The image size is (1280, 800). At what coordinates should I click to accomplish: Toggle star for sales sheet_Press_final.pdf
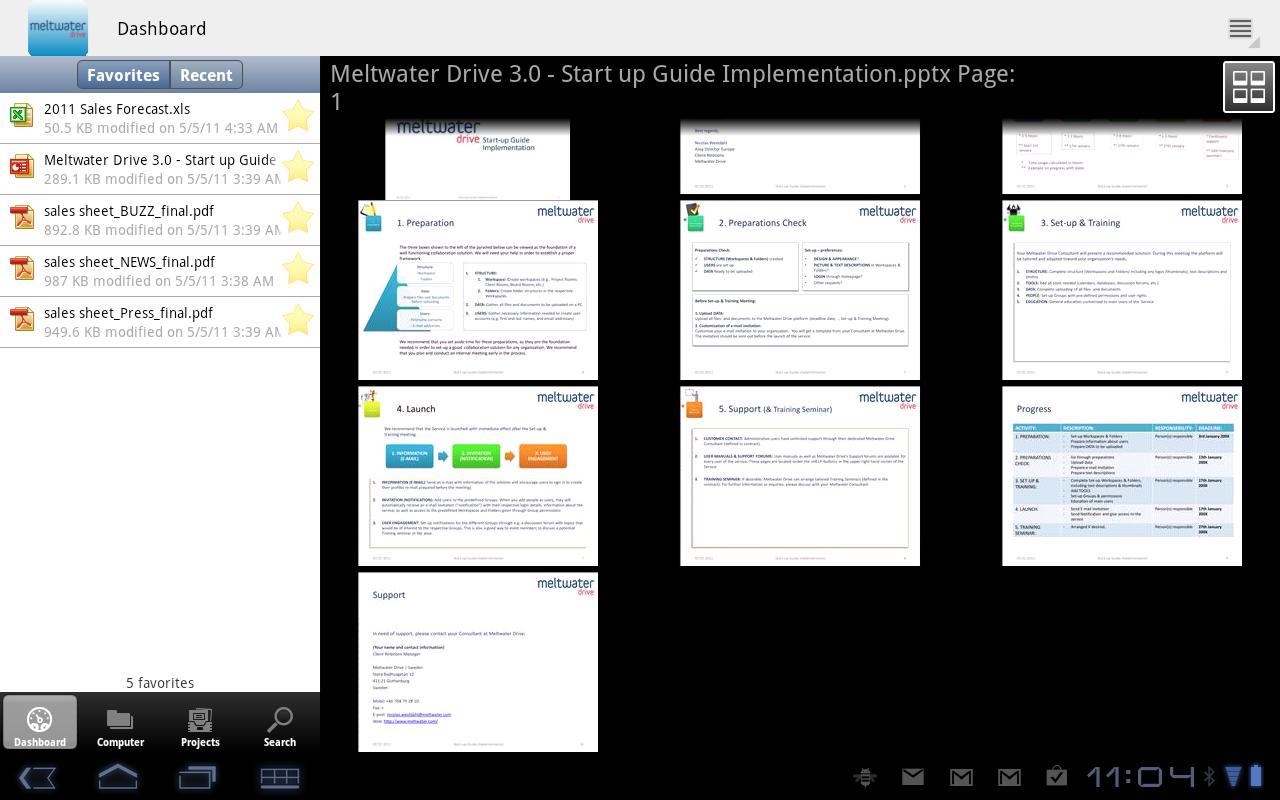298,320
